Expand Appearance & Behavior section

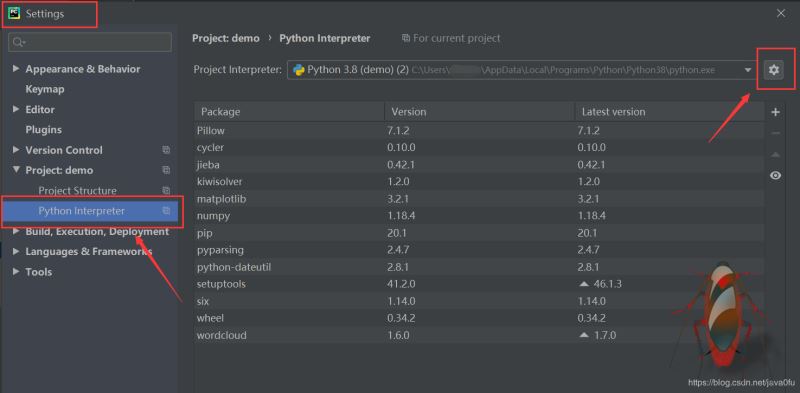coord(16,68)
